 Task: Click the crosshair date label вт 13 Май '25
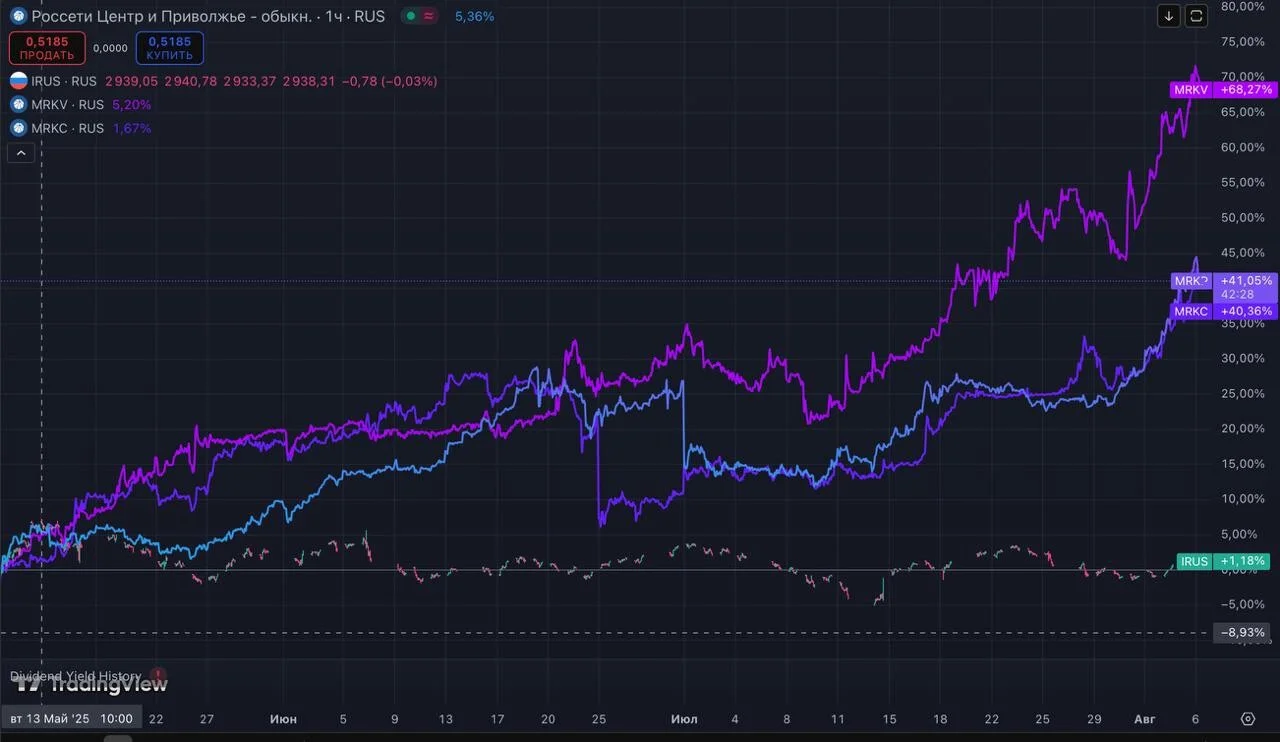coord(71,718)
